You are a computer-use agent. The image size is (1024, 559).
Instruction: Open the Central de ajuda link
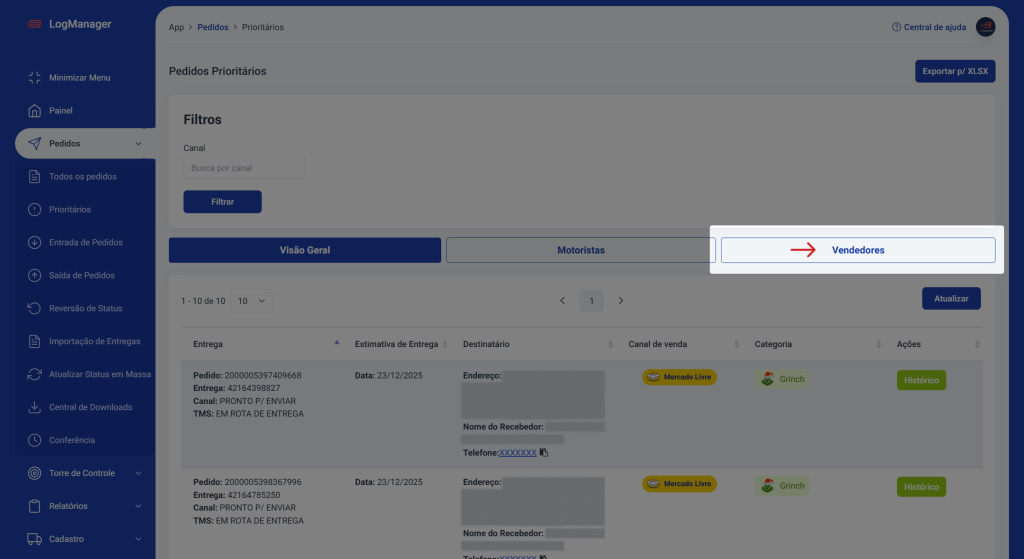tap(929, 27)
